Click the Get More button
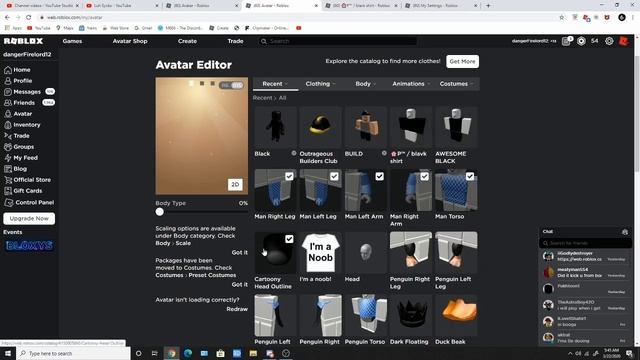This screenshot has width=640, height=360. 462,61
